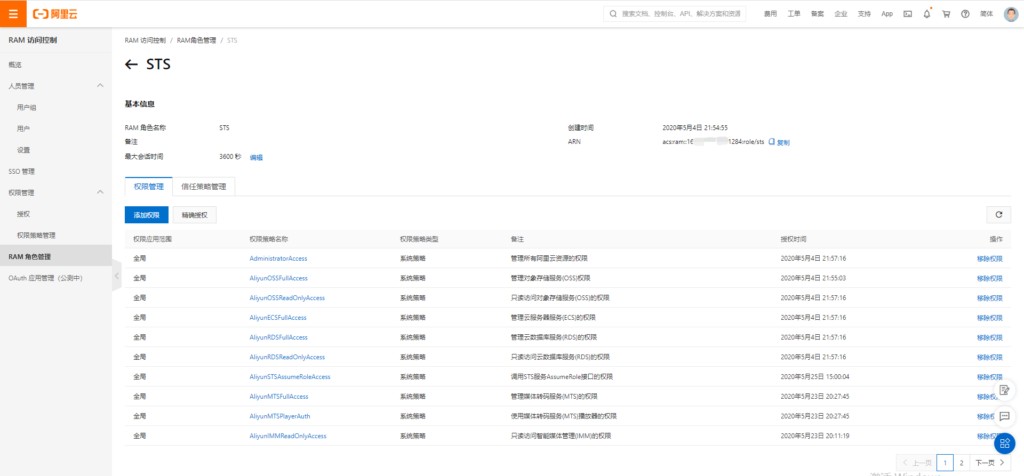
Task: Collapse the 权限管理 section
Action: click(100, 192)
